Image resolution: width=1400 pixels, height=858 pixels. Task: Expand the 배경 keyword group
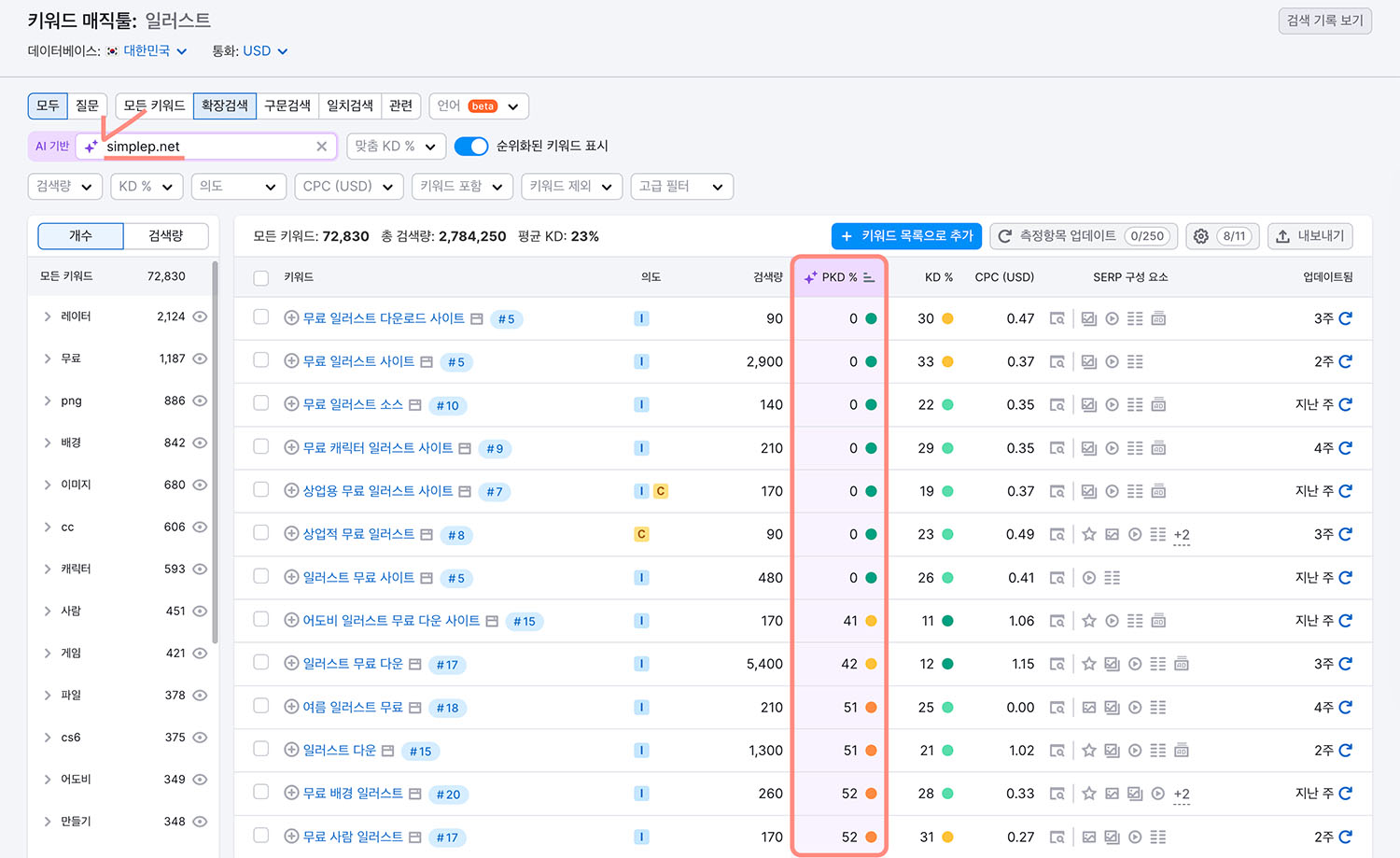coord(48,443)
